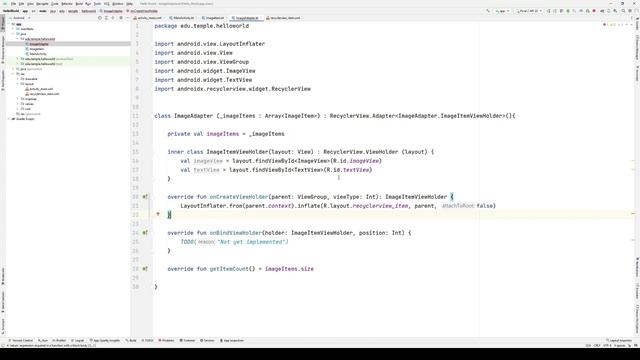Switch to activity_main.xml editor tab

(148, 18)
